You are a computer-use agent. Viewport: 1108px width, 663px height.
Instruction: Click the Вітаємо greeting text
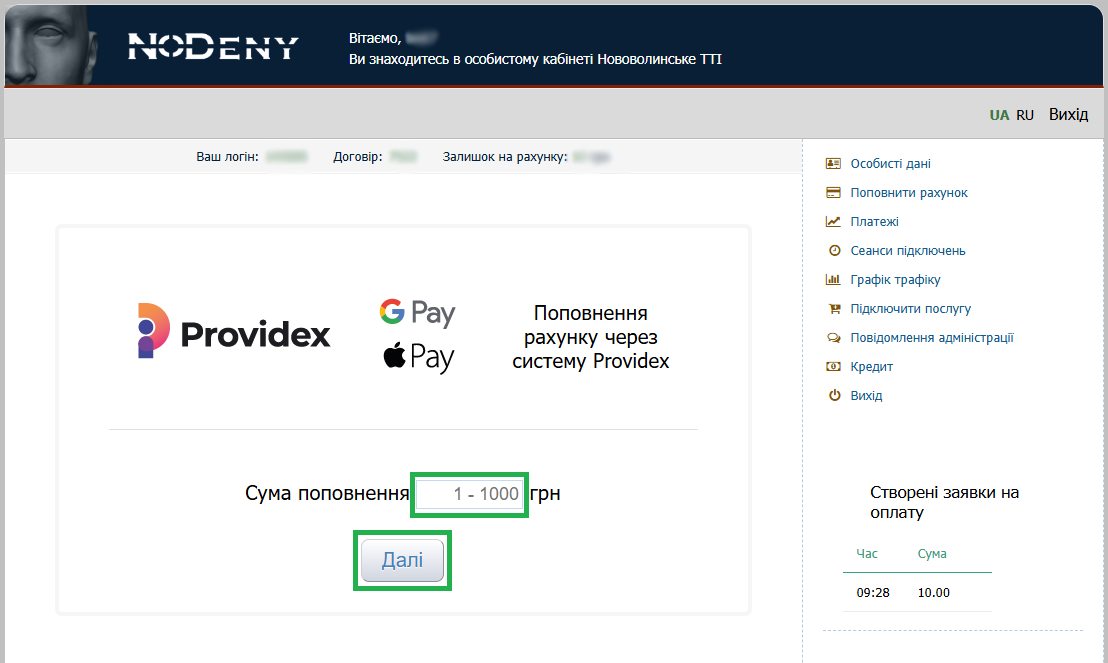click(x=375, y=38)
